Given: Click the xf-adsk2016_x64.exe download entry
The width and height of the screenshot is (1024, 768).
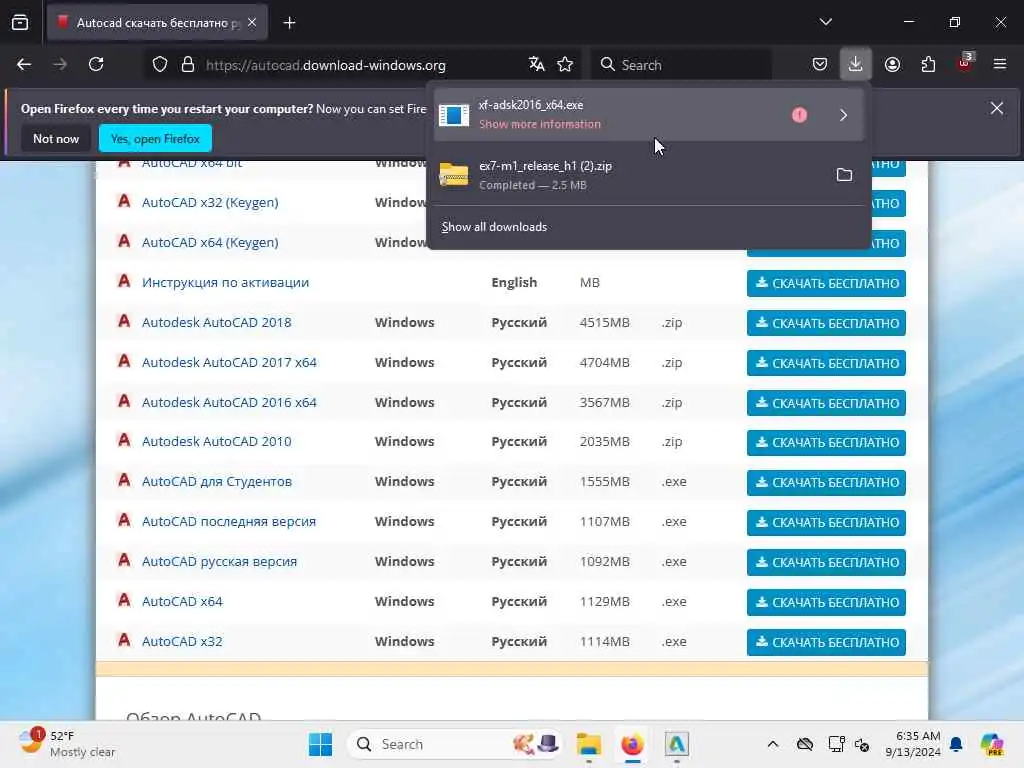Looking at the screenshot, I should click(x=648, y=115).
